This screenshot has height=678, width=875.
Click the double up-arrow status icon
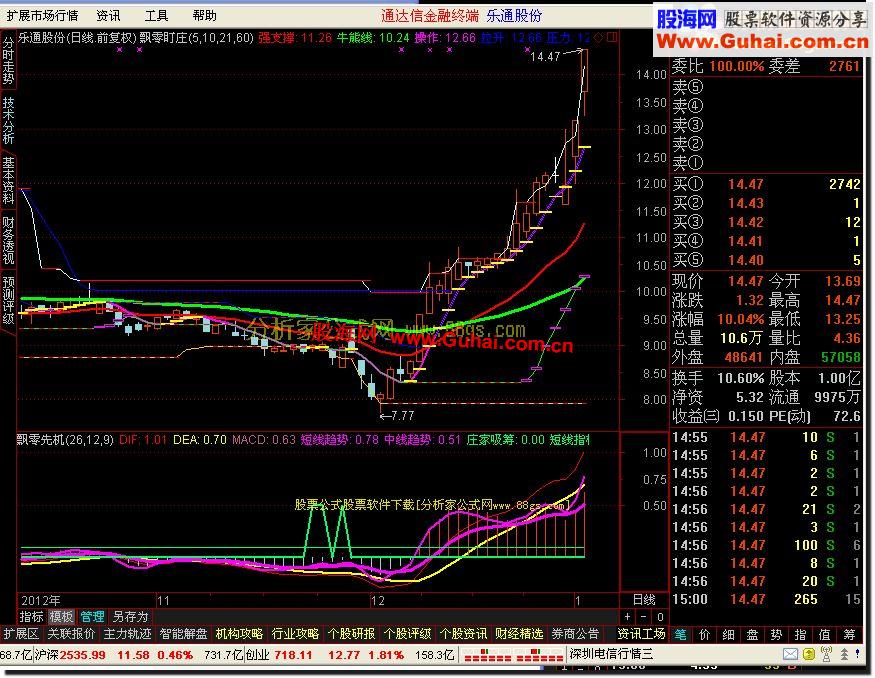point(845,654)
